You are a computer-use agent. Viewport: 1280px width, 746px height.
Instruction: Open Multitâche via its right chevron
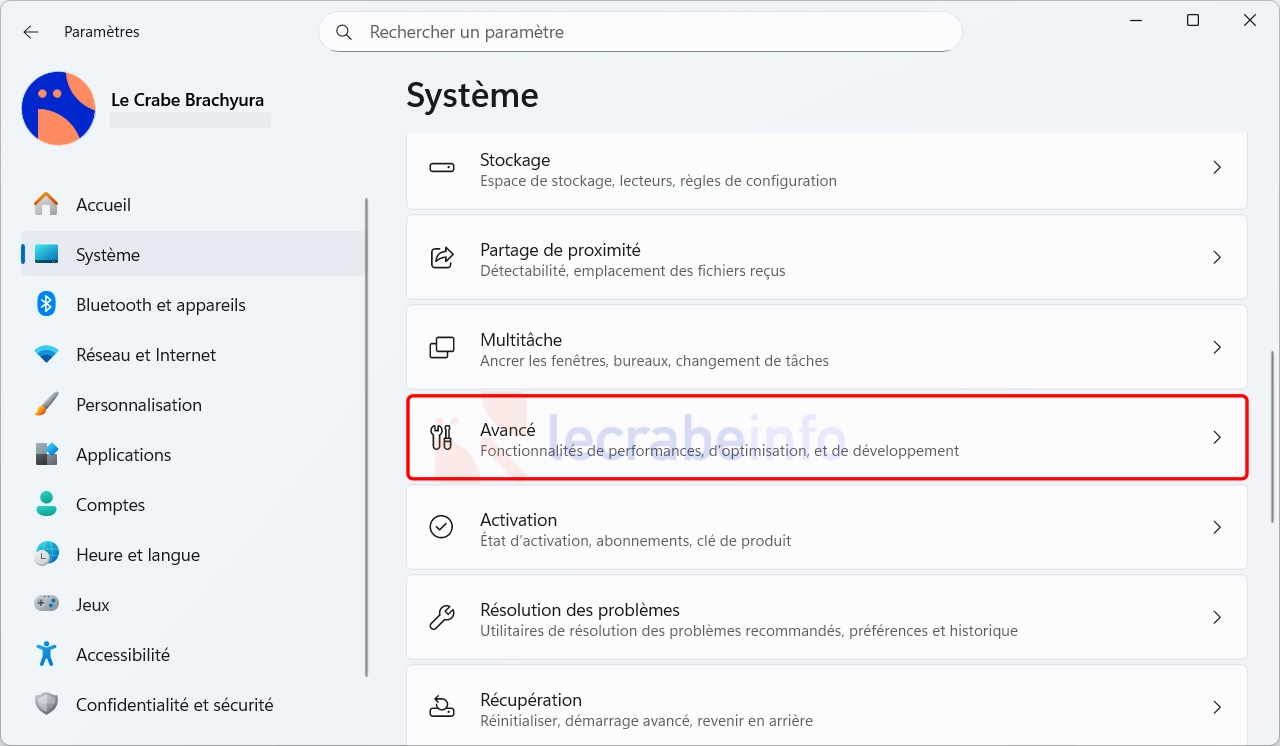[1217, 348]
